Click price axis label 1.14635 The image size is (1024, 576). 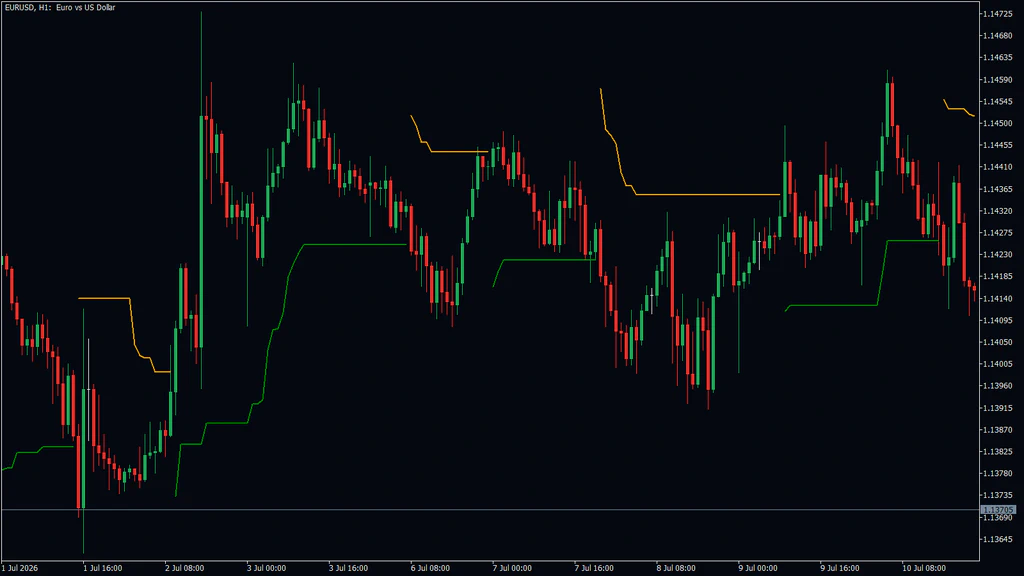(x=998, y=57)
